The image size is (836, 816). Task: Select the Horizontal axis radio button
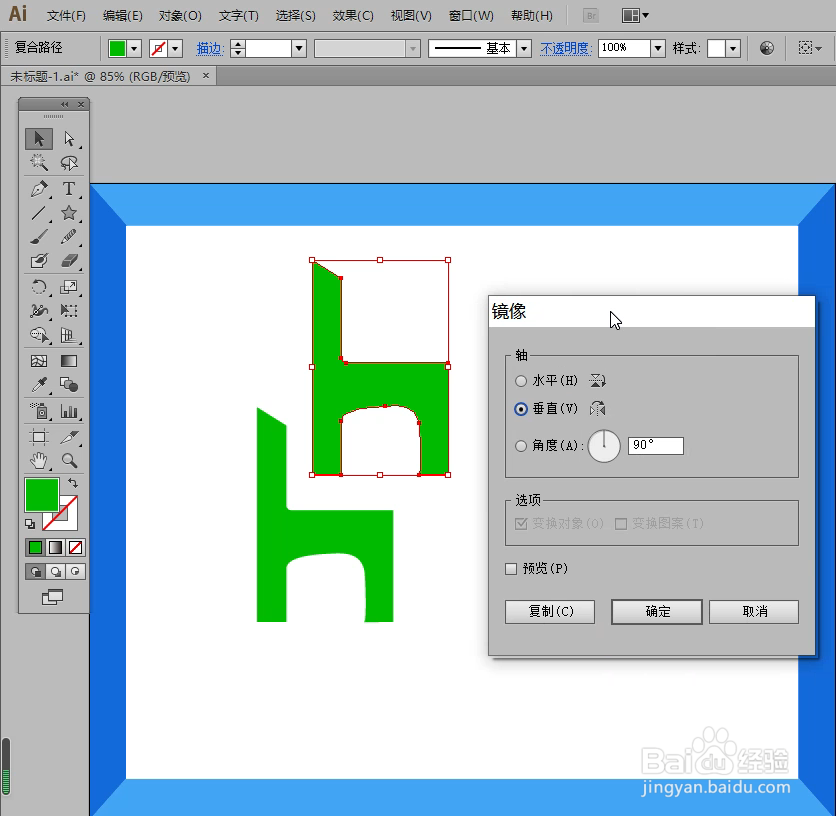coord(521,380)
